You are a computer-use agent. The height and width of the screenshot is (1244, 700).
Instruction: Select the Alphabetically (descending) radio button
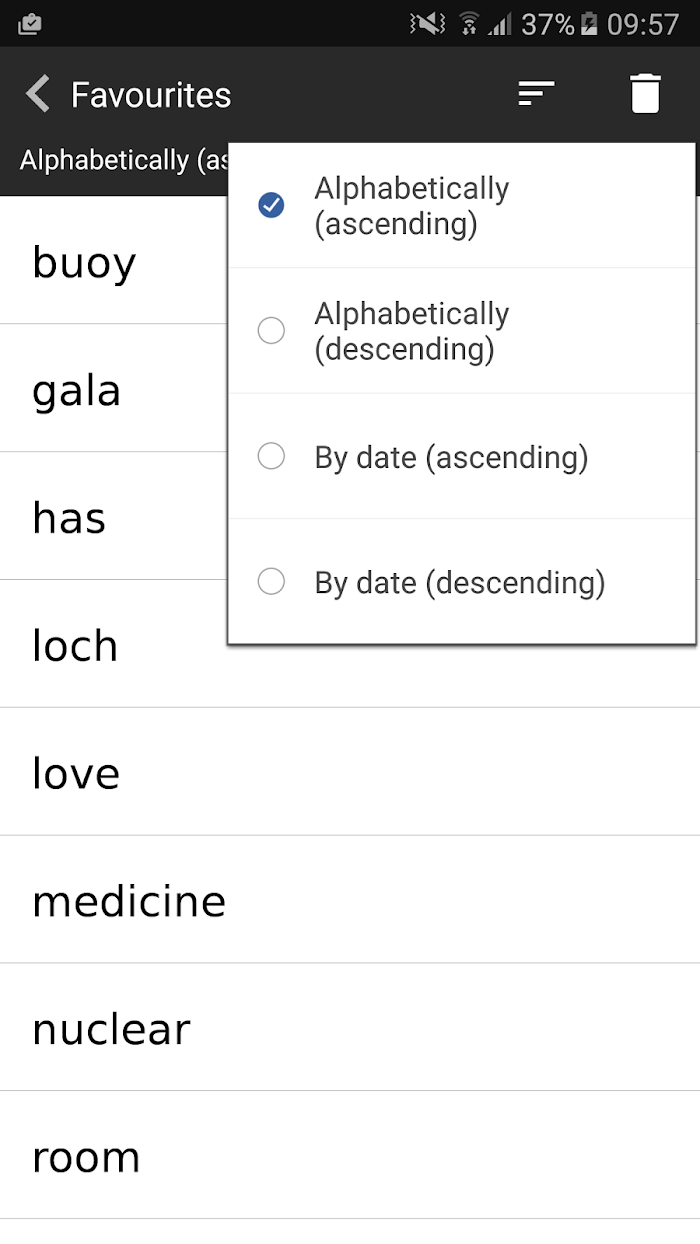pyautogui.click(x=271, y=331)
